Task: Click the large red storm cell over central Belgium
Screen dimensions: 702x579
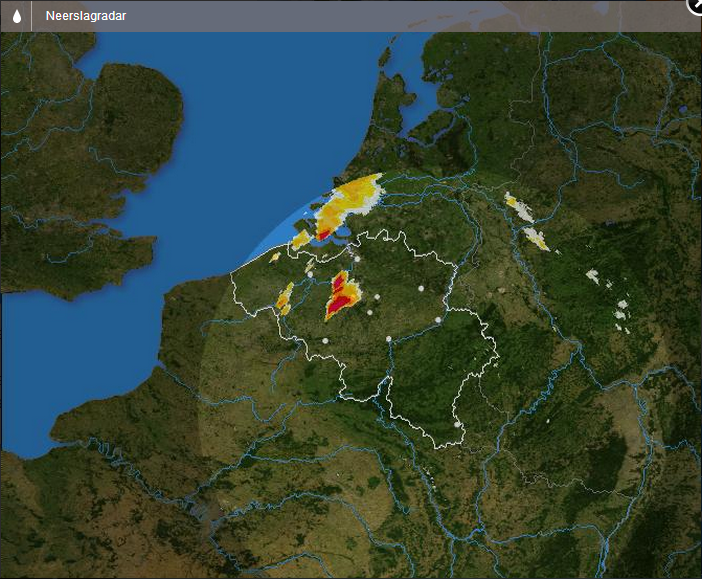Action: [x=341, y=296]
